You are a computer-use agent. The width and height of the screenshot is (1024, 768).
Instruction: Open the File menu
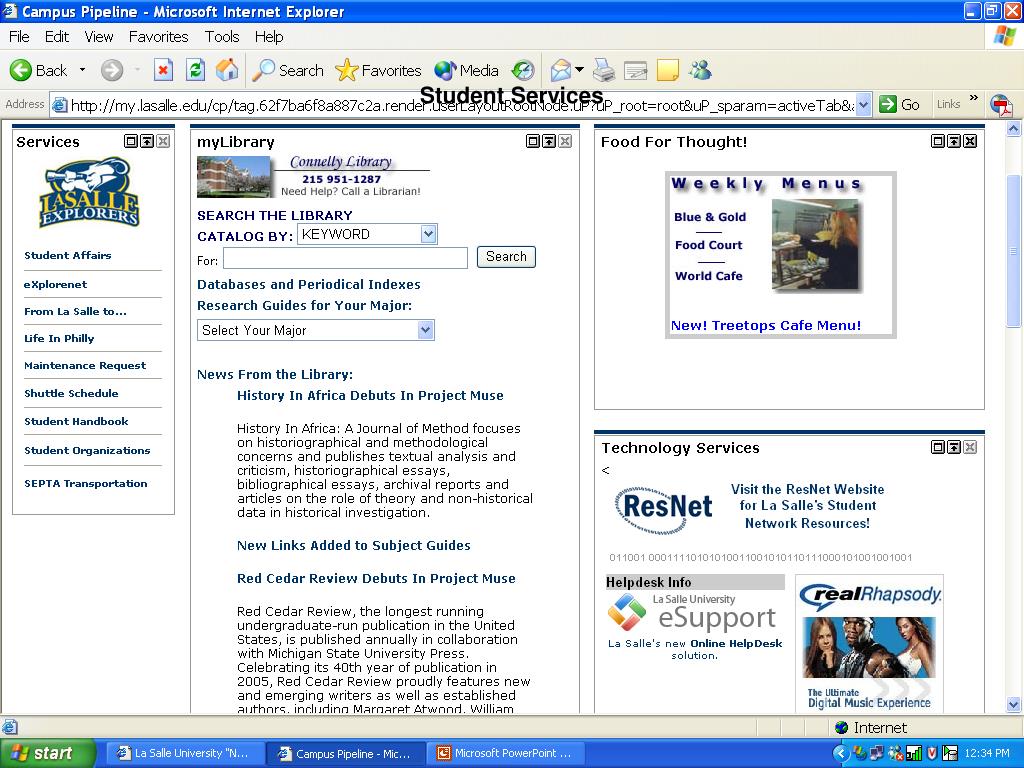(x=19, y=37)
